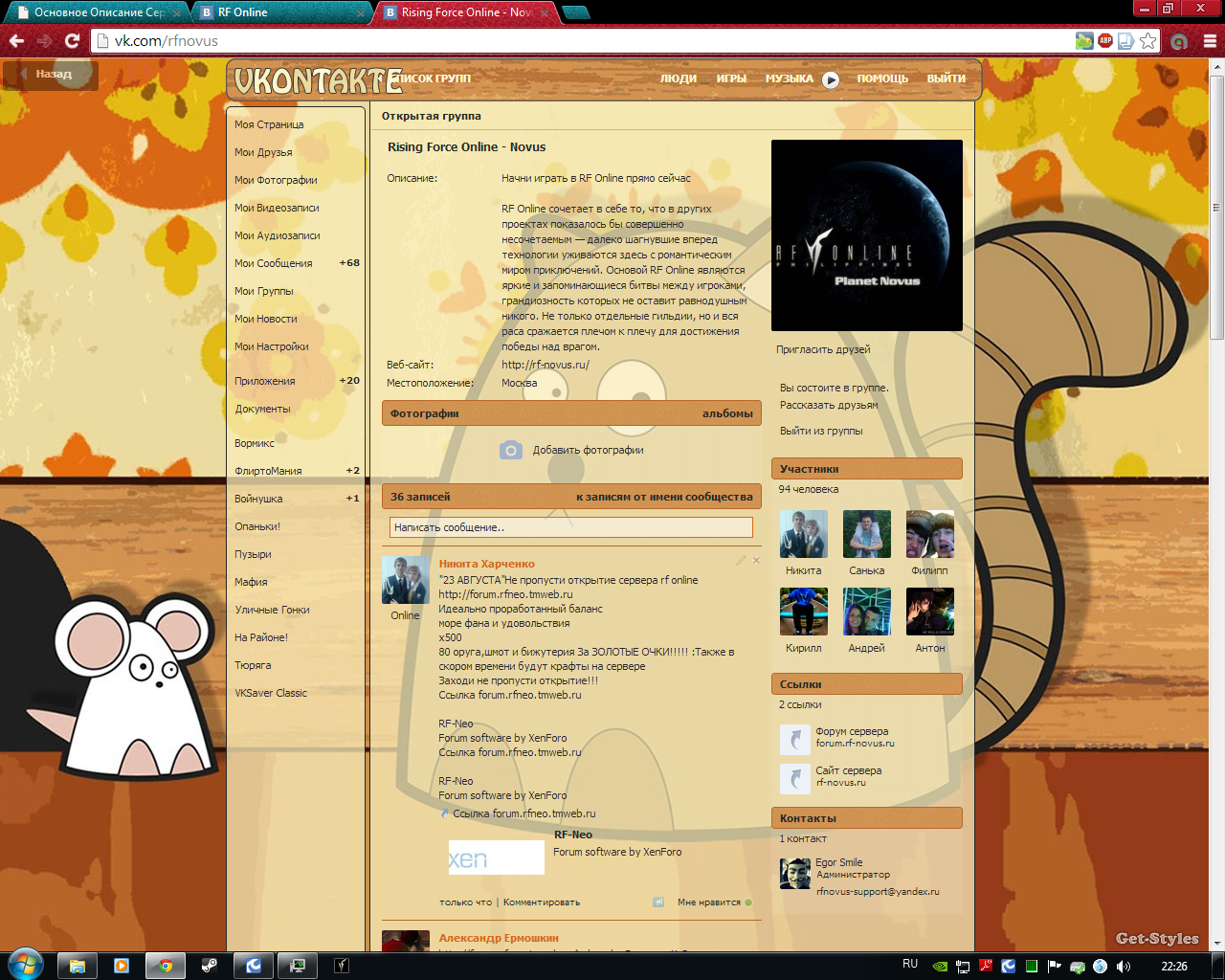Click the Show Desktop button on taskbar
The height and width of the screenshot is (980, 1225).
coord(1217,966)
